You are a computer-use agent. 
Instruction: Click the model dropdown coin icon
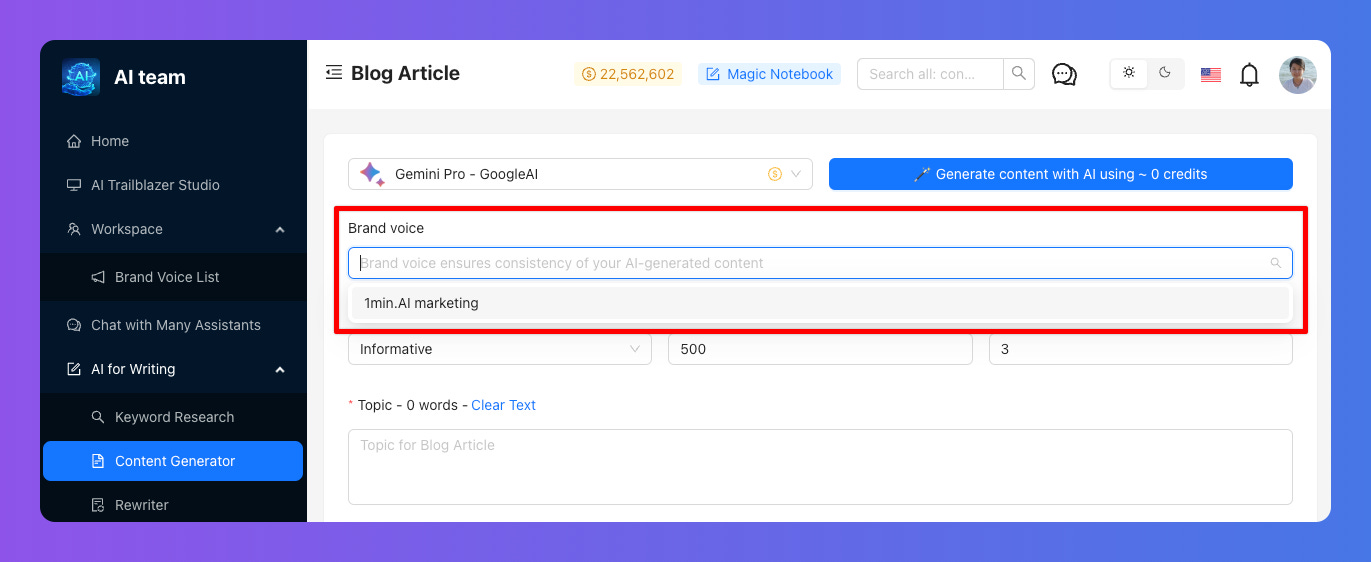point(775,174)
